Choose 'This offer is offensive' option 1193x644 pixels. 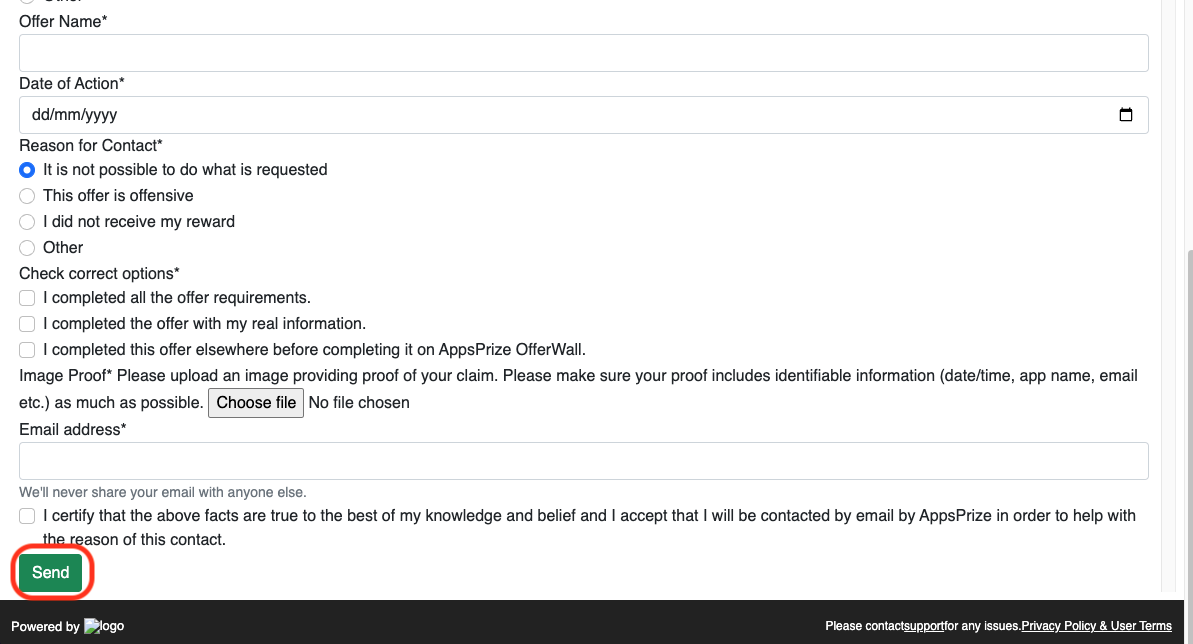pyautogui.click(x=27, y=196)
